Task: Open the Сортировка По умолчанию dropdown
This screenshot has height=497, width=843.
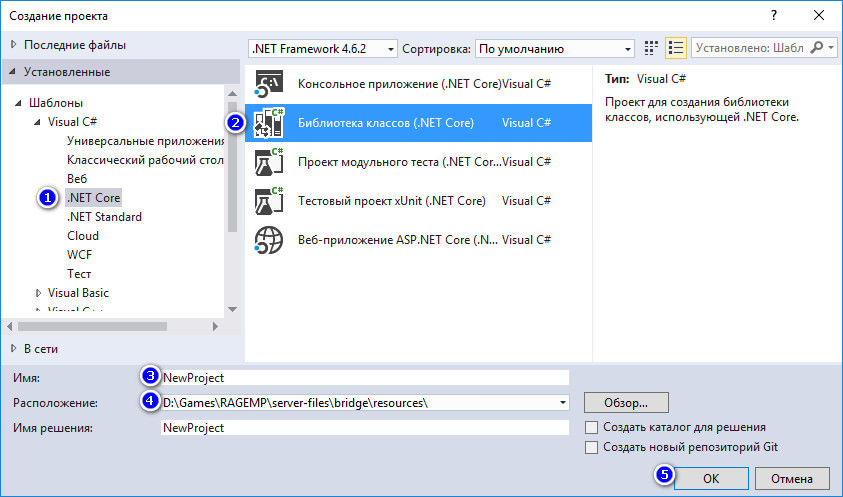Action: (x=554, y=49)
